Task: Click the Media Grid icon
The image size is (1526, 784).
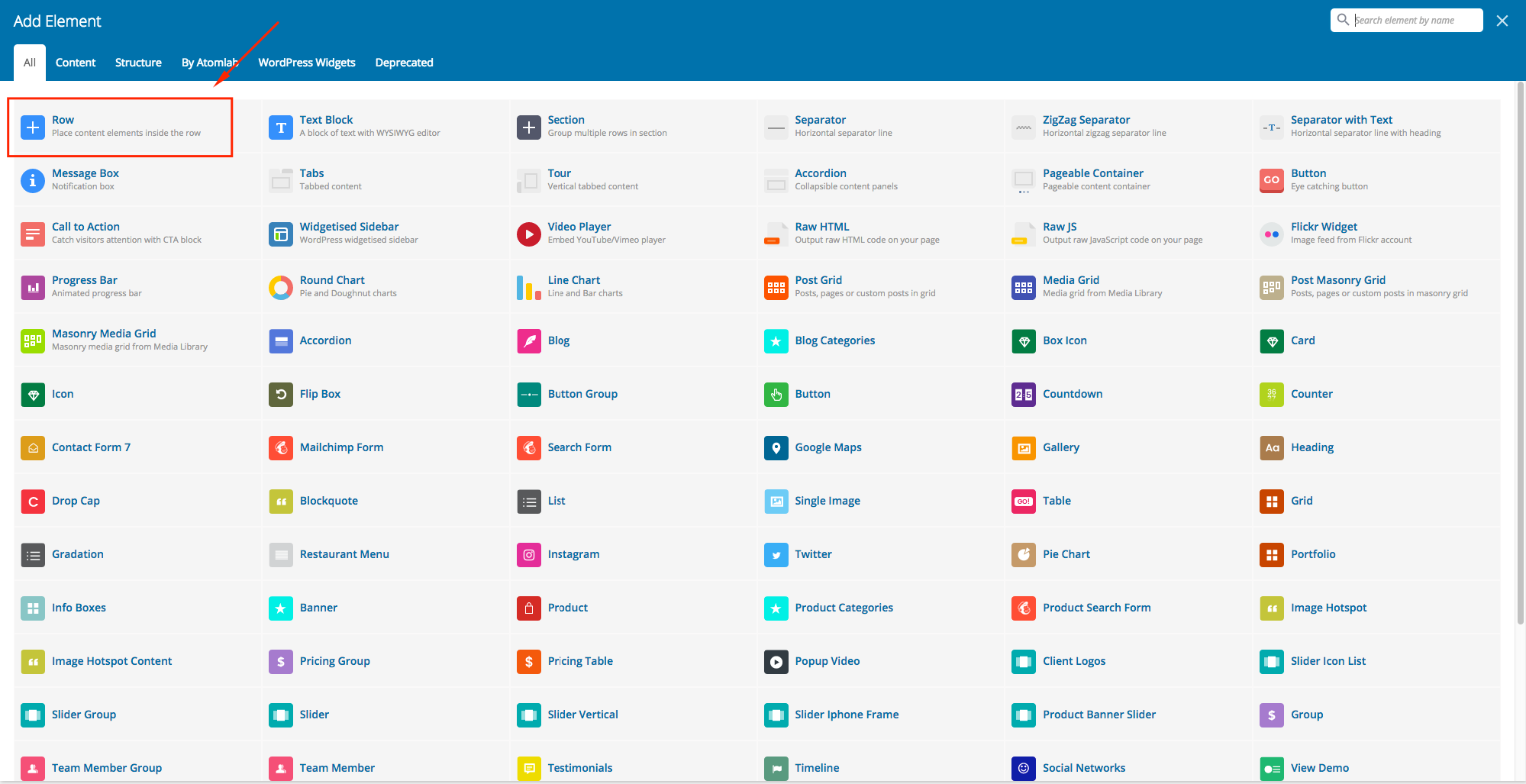Action: (x=1024, y=287)
